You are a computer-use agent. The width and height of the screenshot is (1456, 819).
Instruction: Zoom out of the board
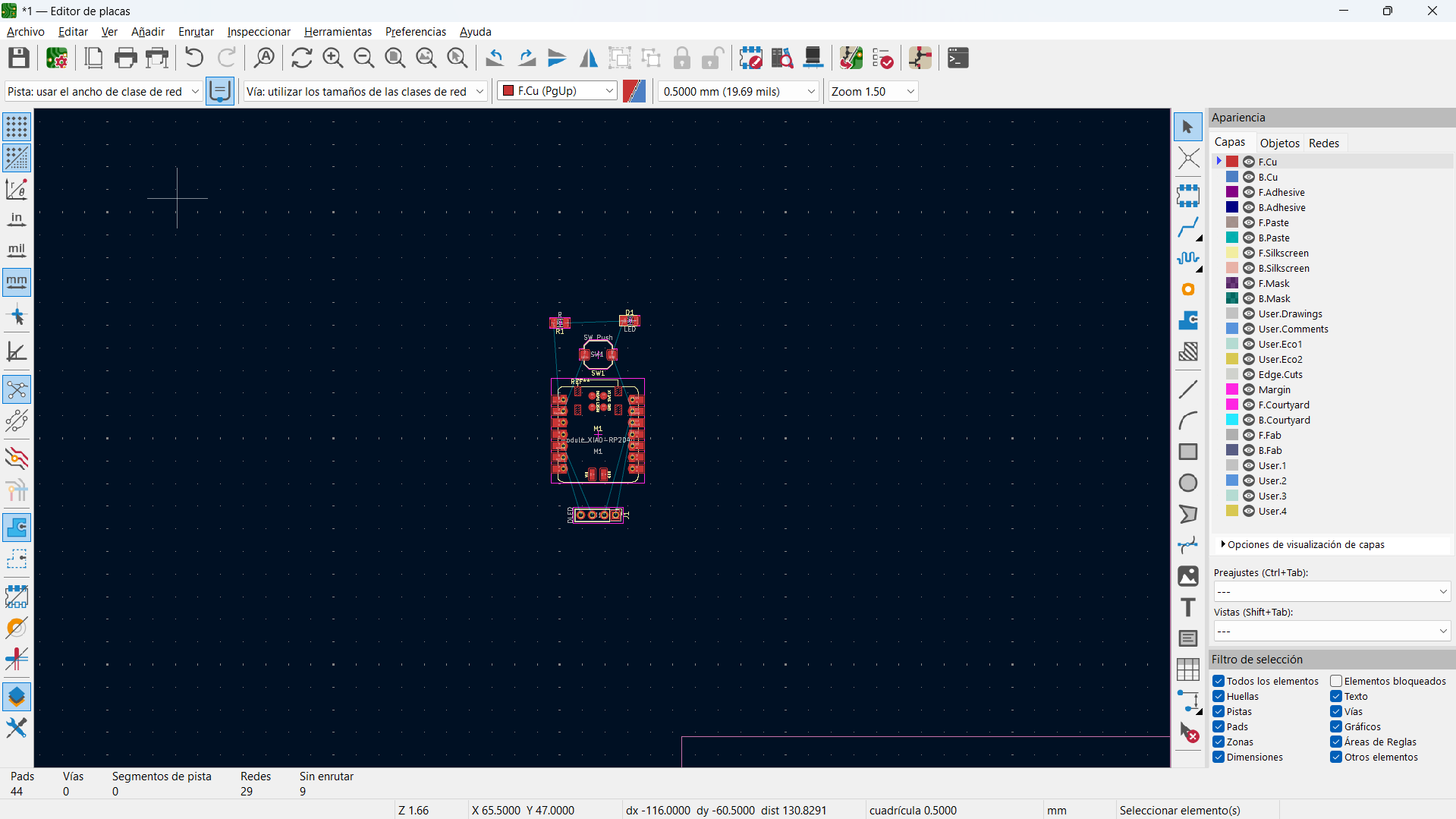click(364, 58)
